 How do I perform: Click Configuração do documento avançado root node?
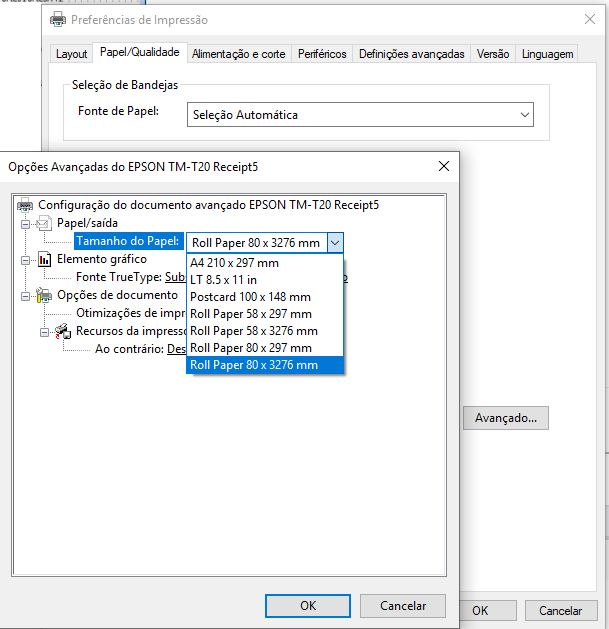coord(208,205)
